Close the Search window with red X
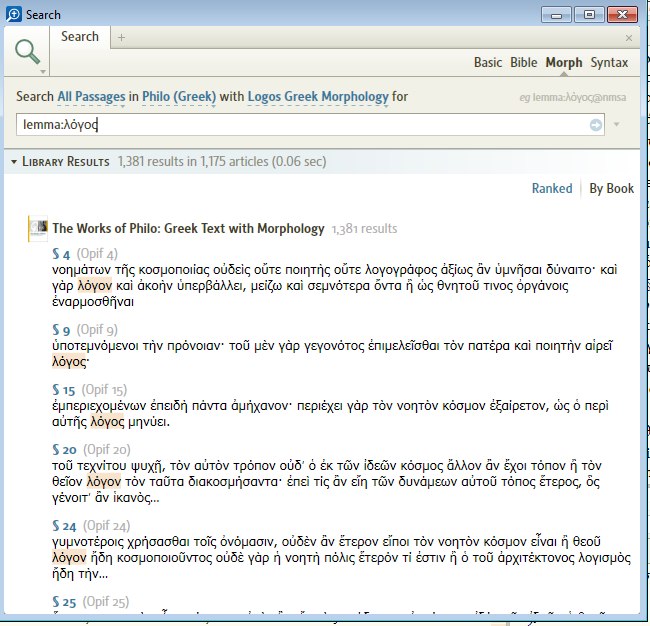Viewport: 650px width, 626px height. (622, 15)
